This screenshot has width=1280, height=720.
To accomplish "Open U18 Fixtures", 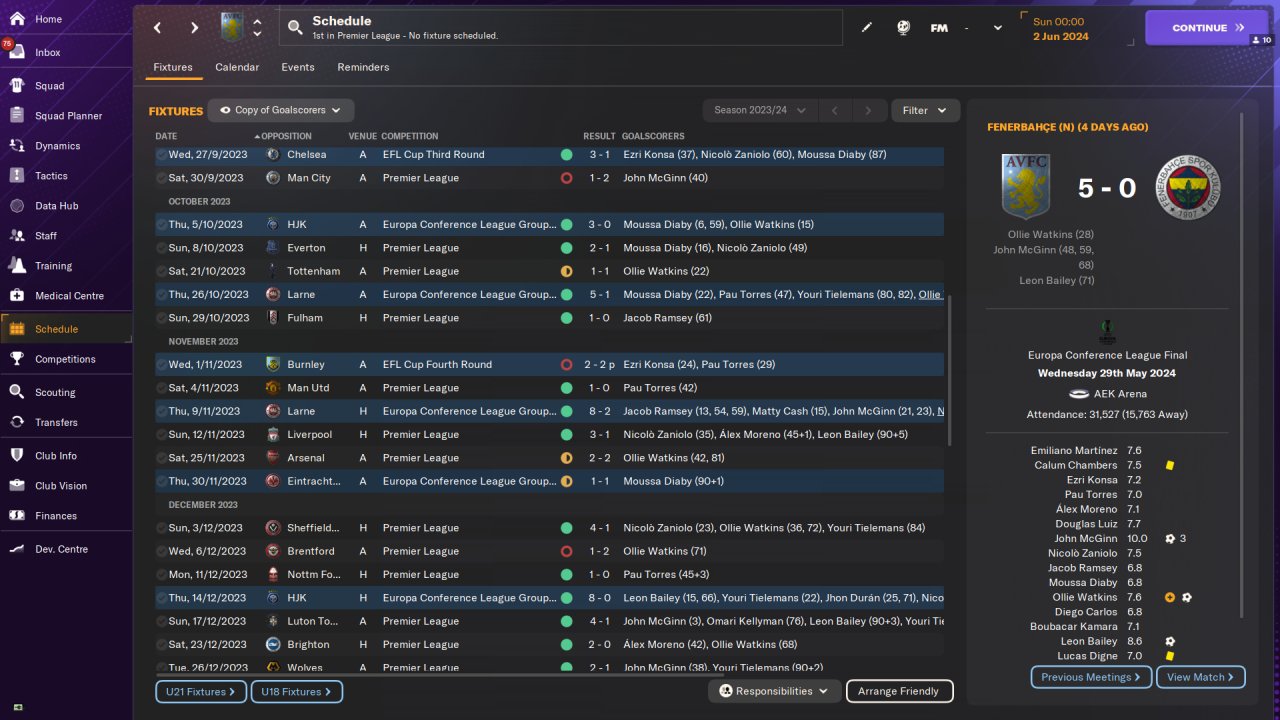I will 297,692.
